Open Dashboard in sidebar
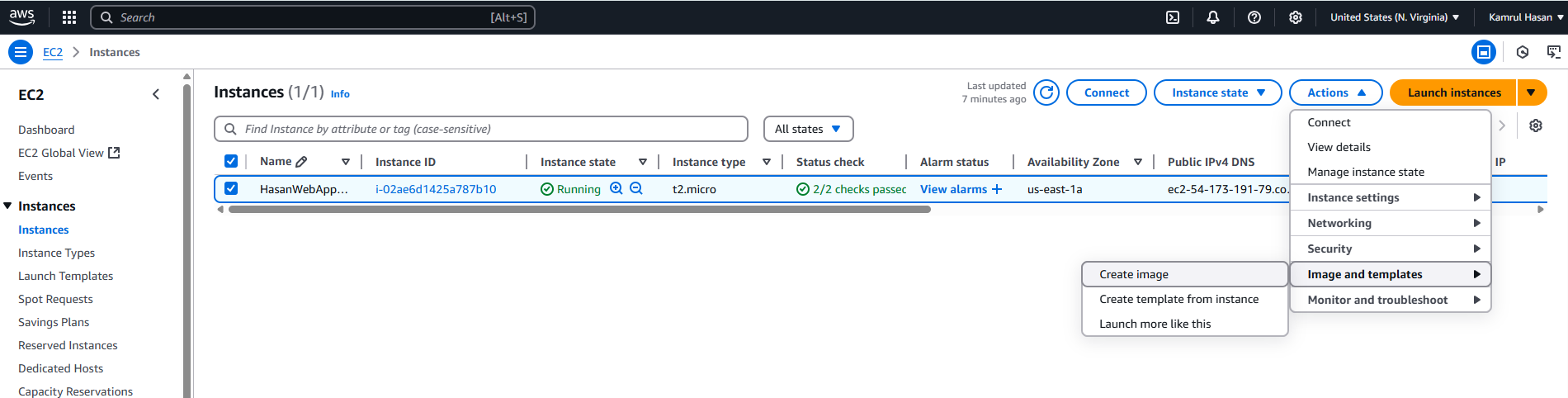 (x=46, y=130)
